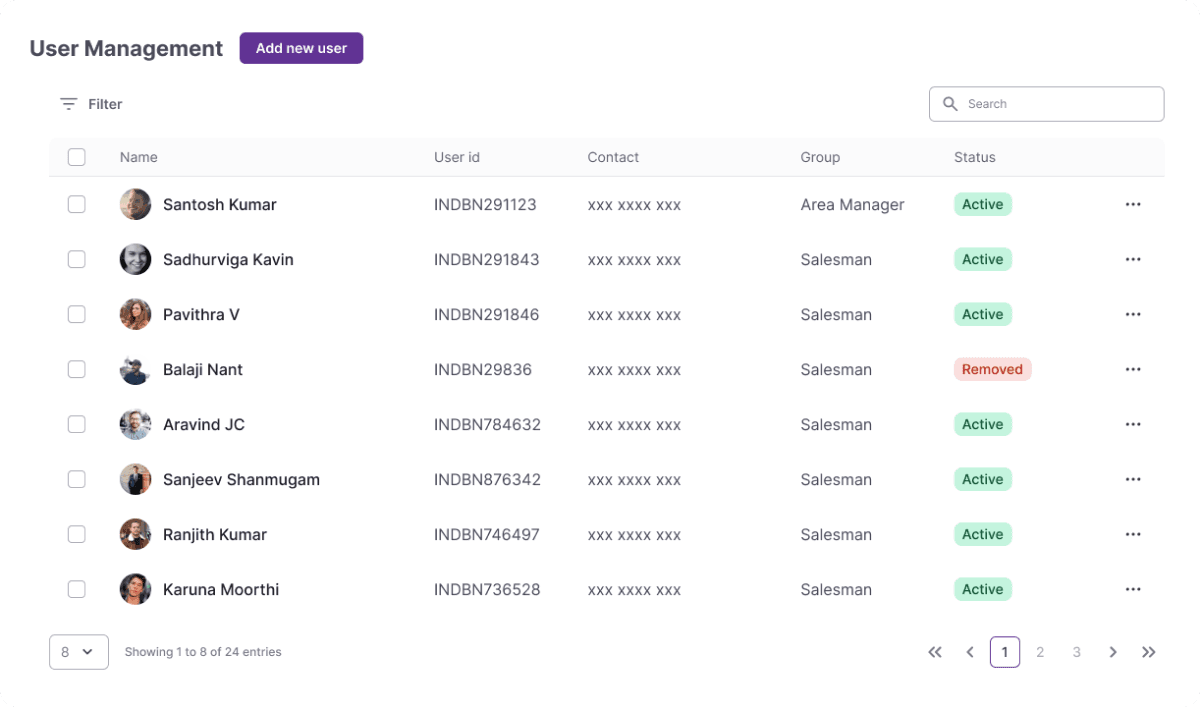Go to page 2 in pagination
Image resolution: width=1200 pixels, height=708 pixels.
[x=1040, y=652]
